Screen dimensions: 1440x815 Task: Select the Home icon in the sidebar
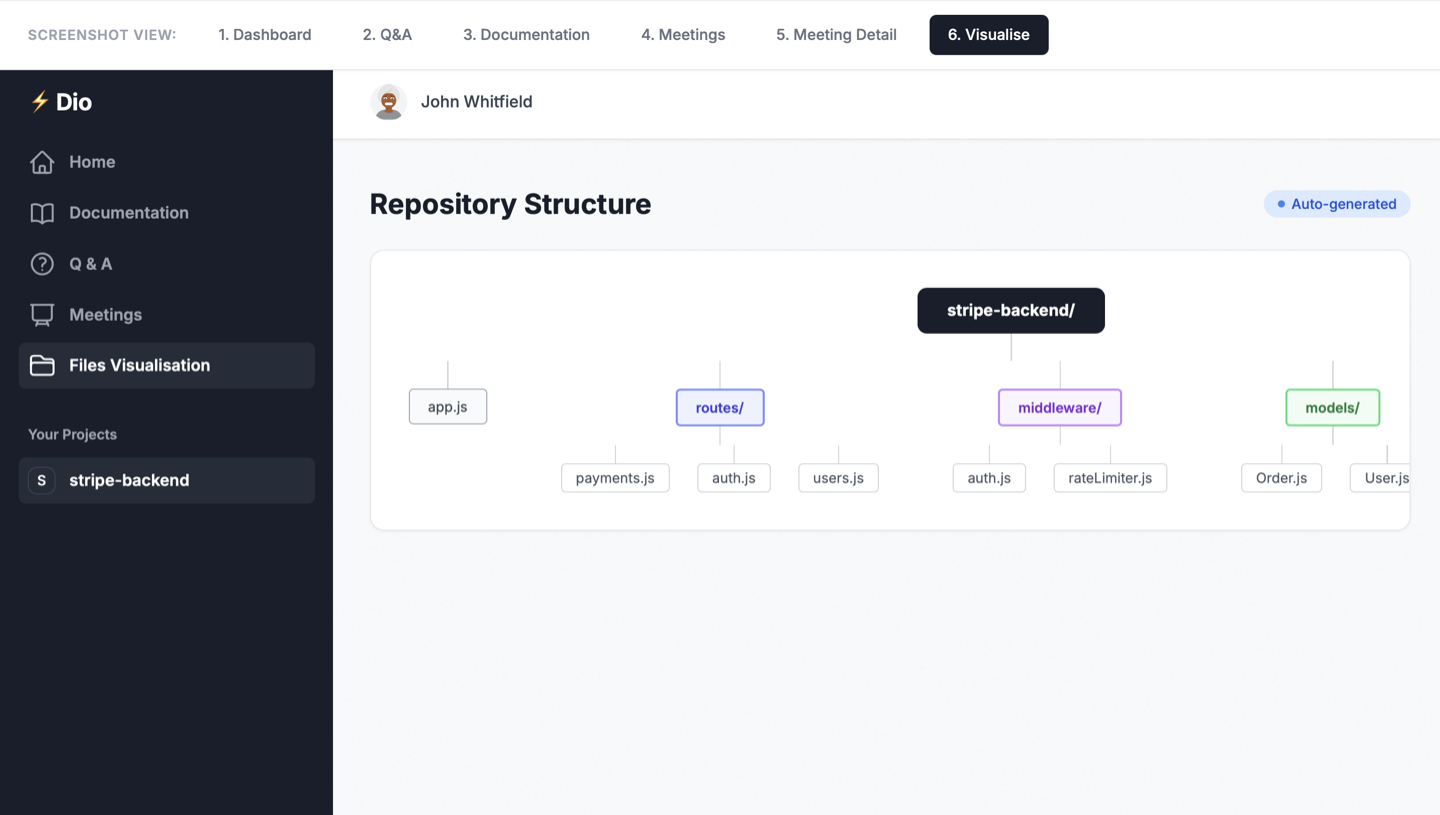42,161
